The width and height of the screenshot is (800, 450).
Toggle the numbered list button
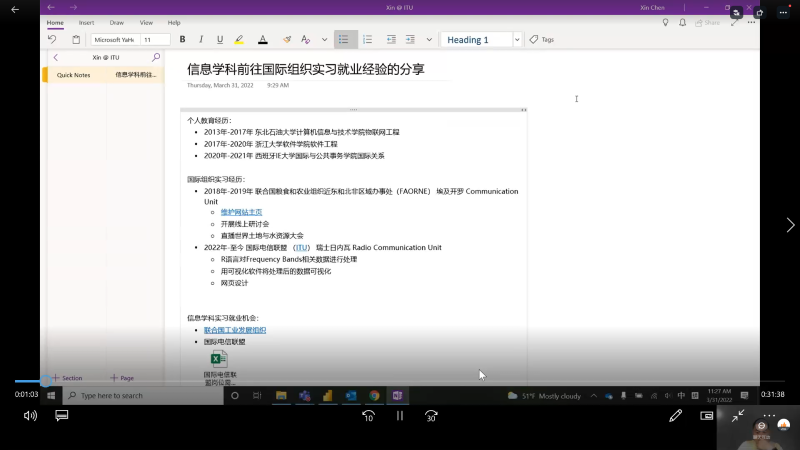pyautogui.click(x=367, y=39)
